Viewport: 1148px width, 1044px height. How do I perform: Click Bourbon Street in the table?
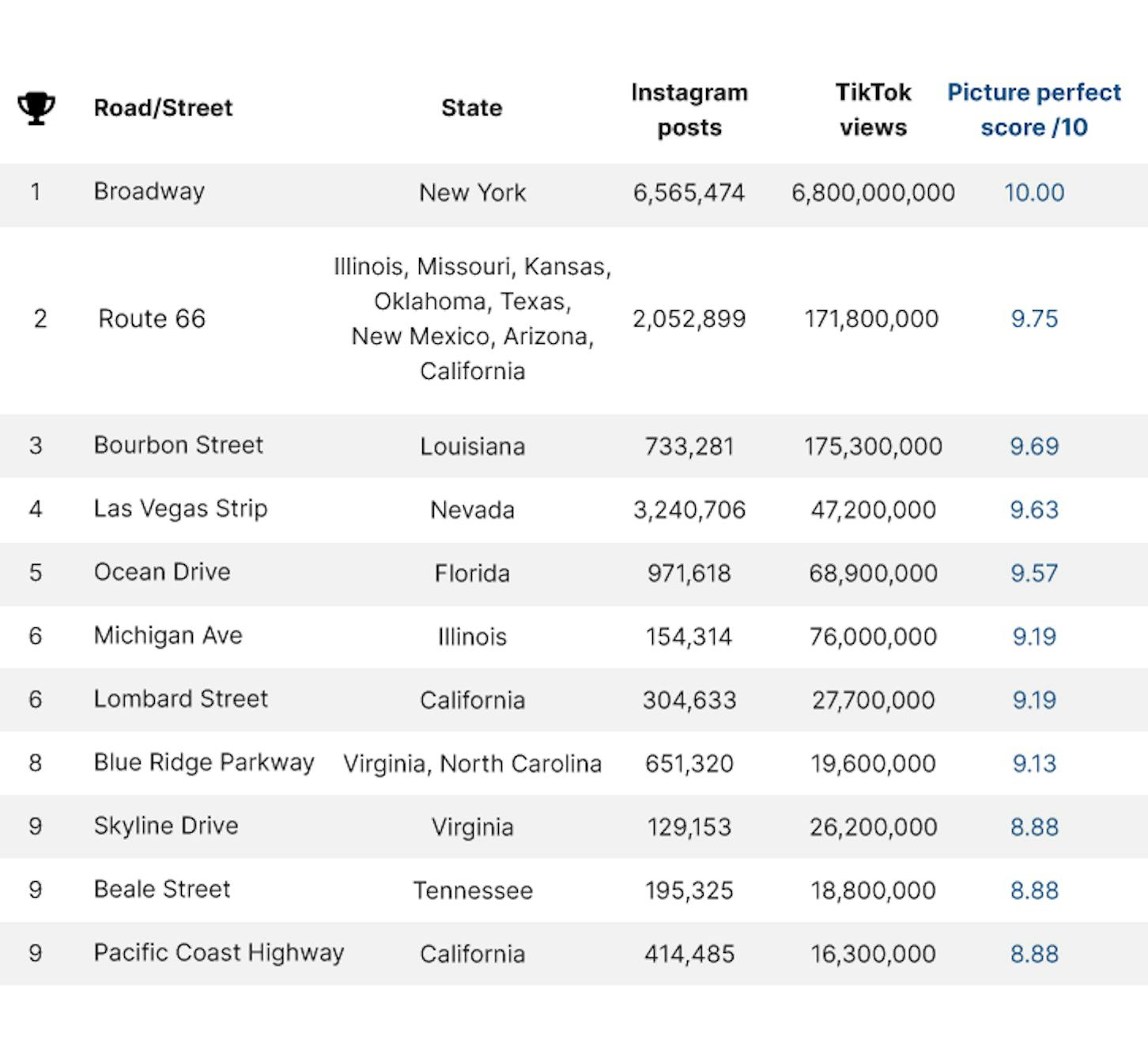(x=178, y=445)
